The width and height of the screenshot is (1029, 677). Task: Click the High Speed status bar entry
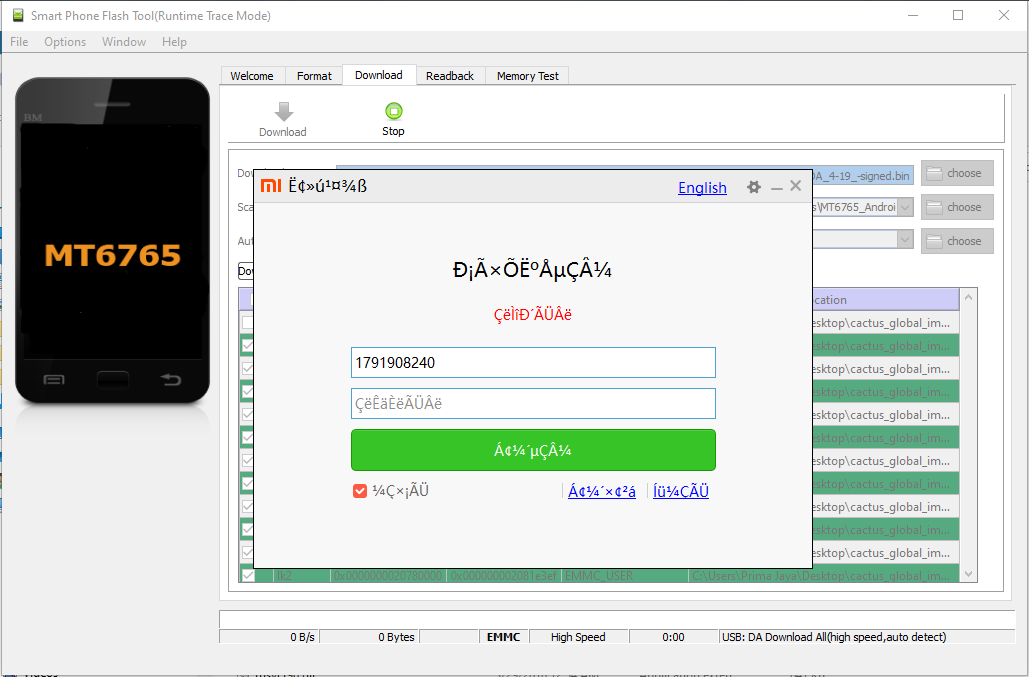coord(578,637)
